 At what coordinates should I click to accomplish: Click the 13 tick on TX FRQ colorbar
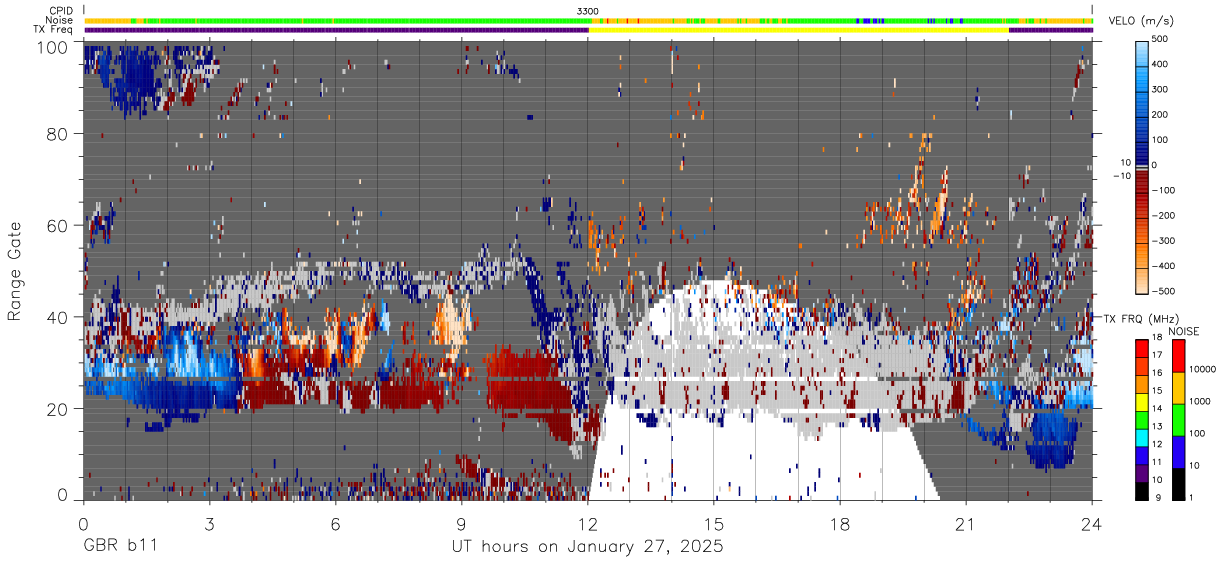(1158, 427)
